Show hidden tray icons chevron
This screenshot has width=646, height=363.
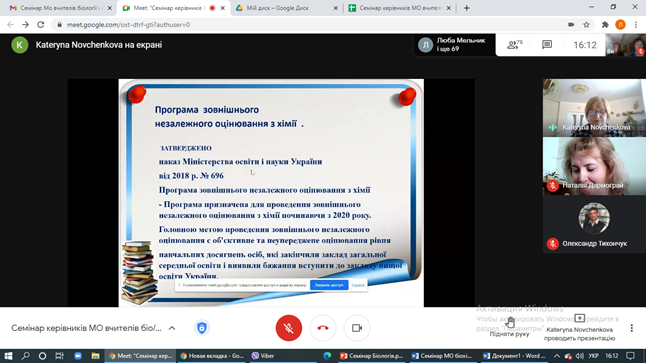point(557,356)
